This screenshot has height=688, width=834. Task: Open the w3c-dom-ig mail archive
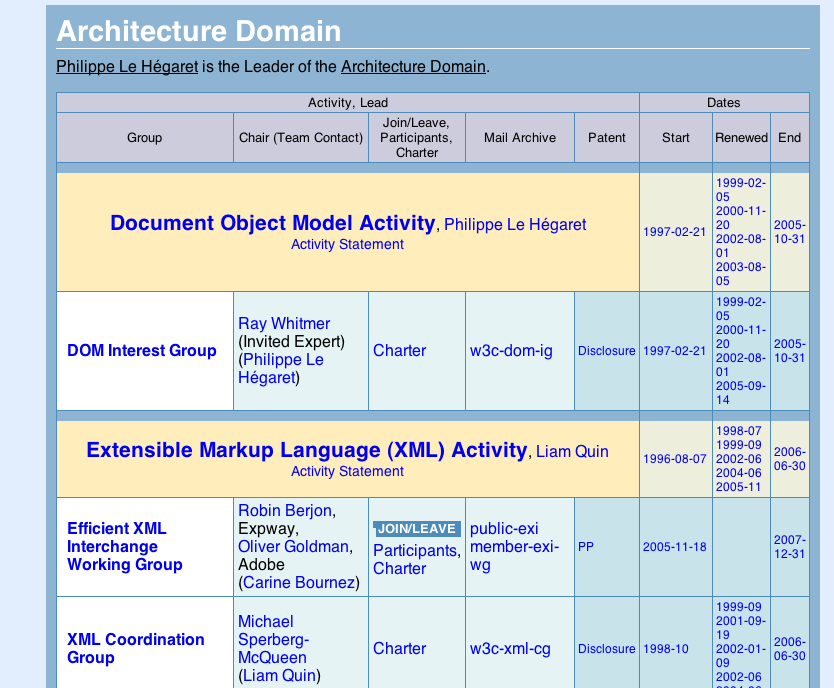tap(510, 351)
